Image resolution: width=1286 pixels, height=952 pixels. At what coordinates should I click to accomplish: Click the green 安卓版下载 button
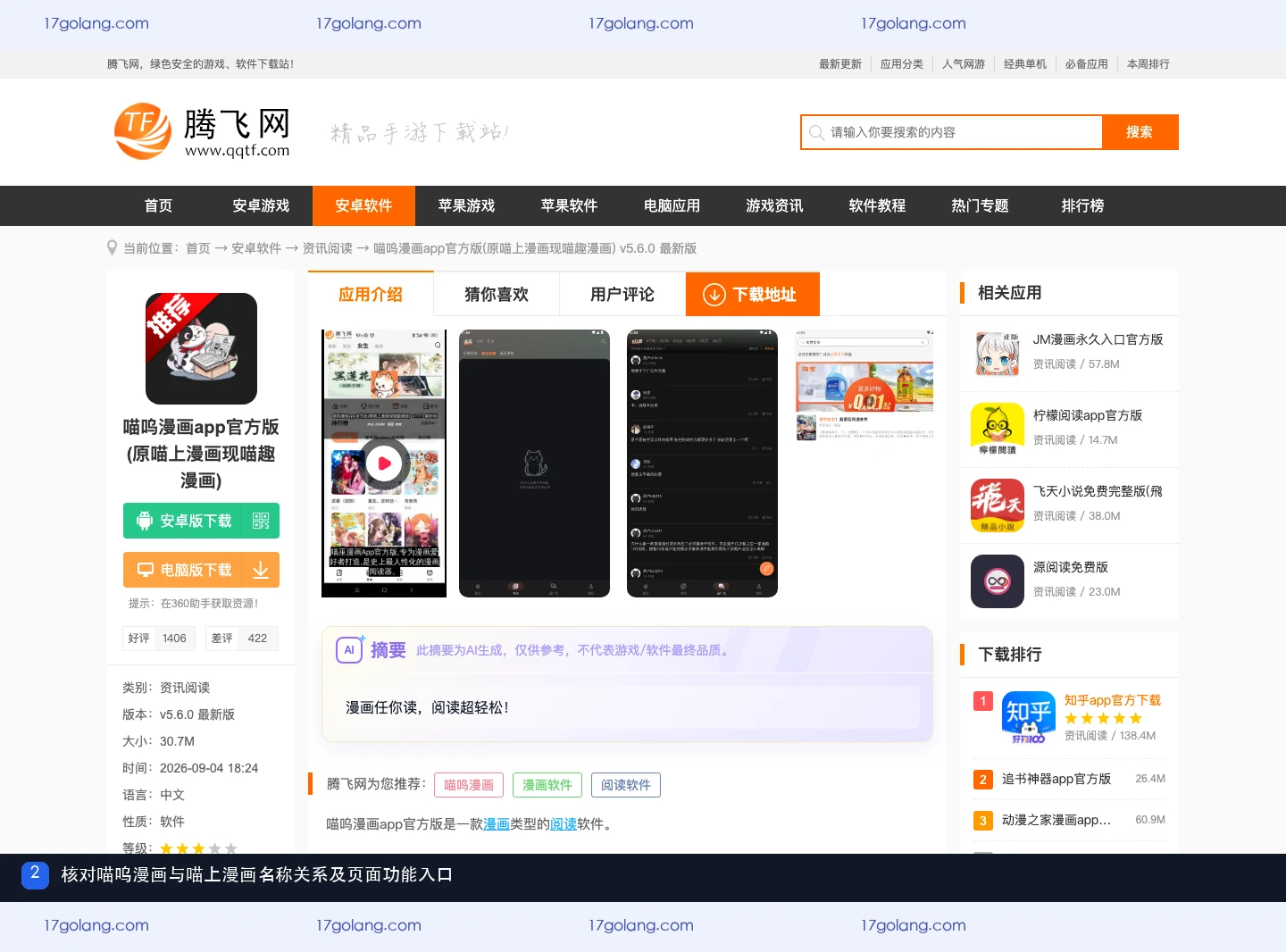[x=201, y=521]
